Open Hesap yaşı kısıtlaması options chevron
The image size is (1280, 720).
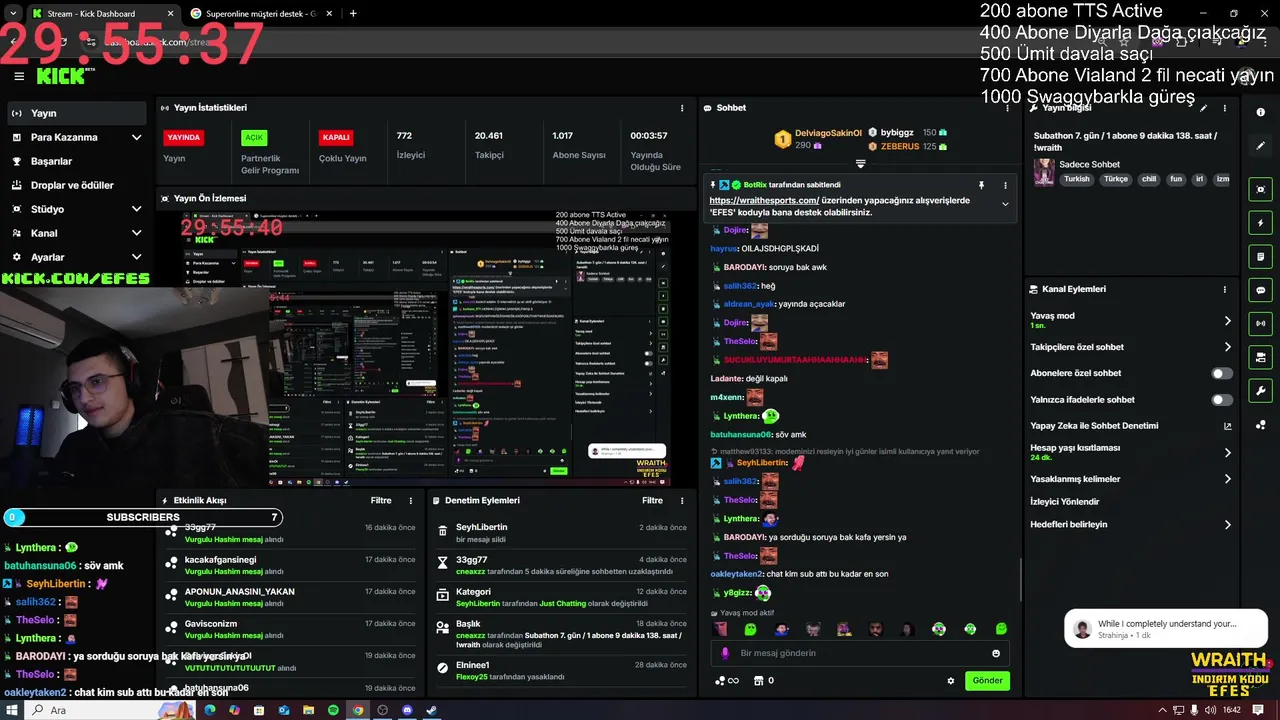tap(1227, 453)
